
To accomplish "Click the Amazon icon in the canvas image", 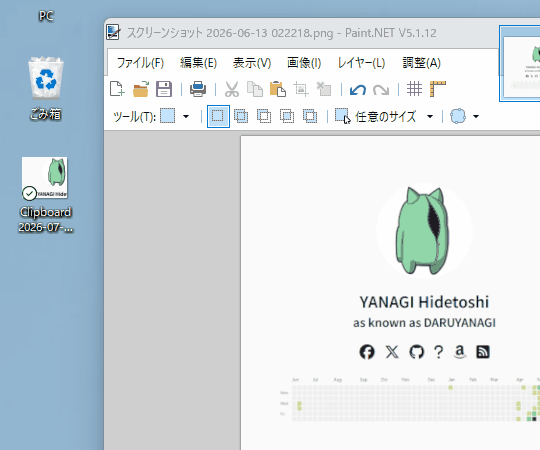I will point(459,352).
